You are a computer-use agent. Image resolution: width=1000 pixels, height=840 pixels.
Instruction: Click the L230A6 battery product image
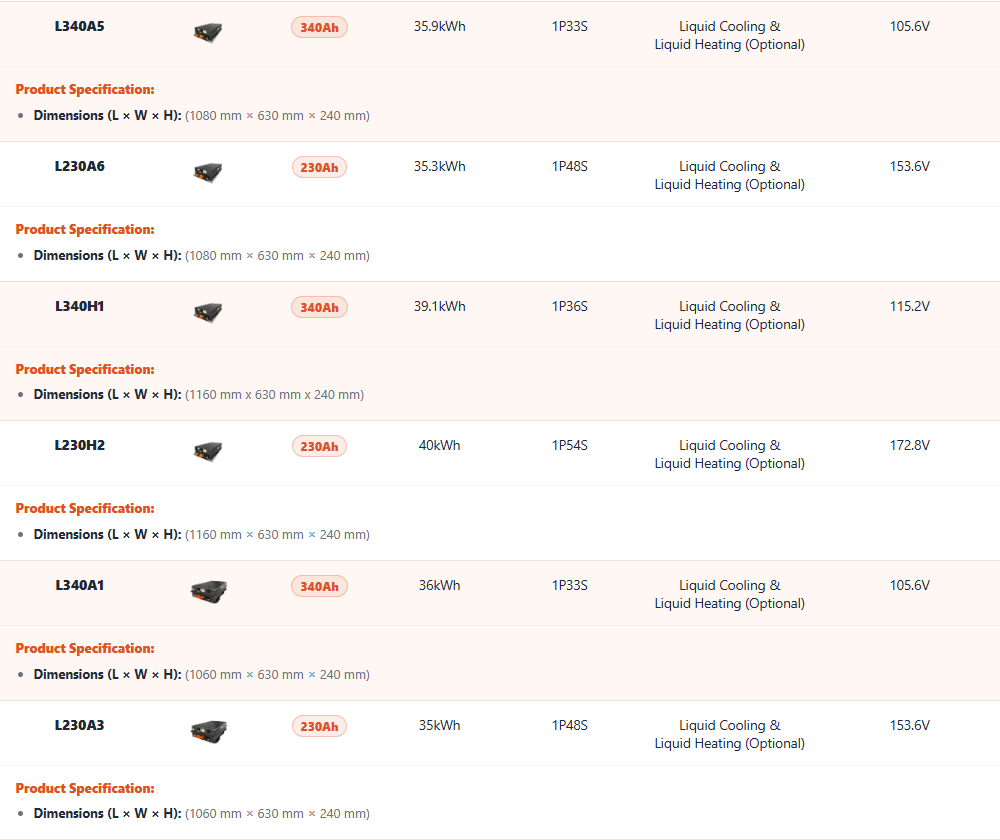click(x=208, y=171)
